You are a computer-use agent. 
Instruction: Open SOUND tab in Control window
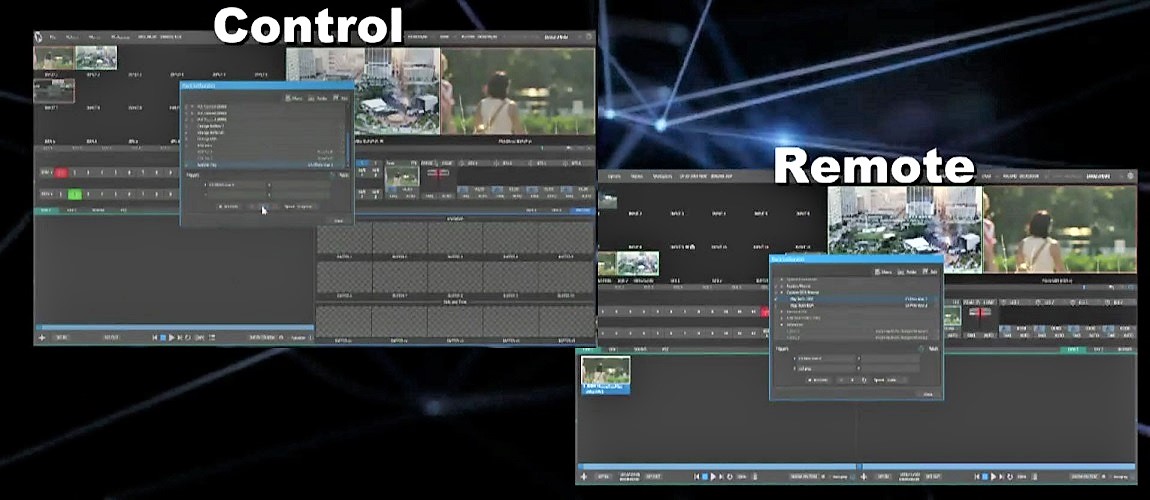tap(98, 210)
